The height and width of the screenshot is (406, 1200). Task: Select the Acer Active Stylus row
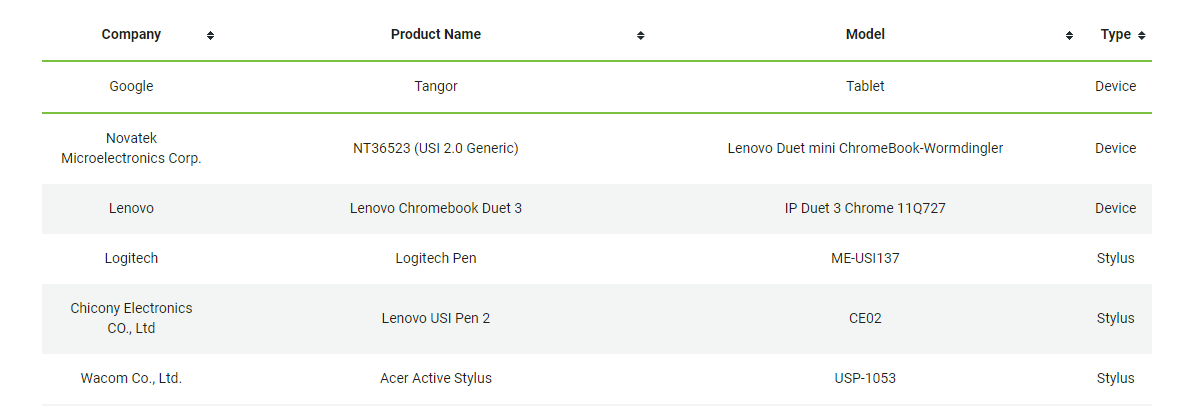pyautogui.click(x=436, y=378)
